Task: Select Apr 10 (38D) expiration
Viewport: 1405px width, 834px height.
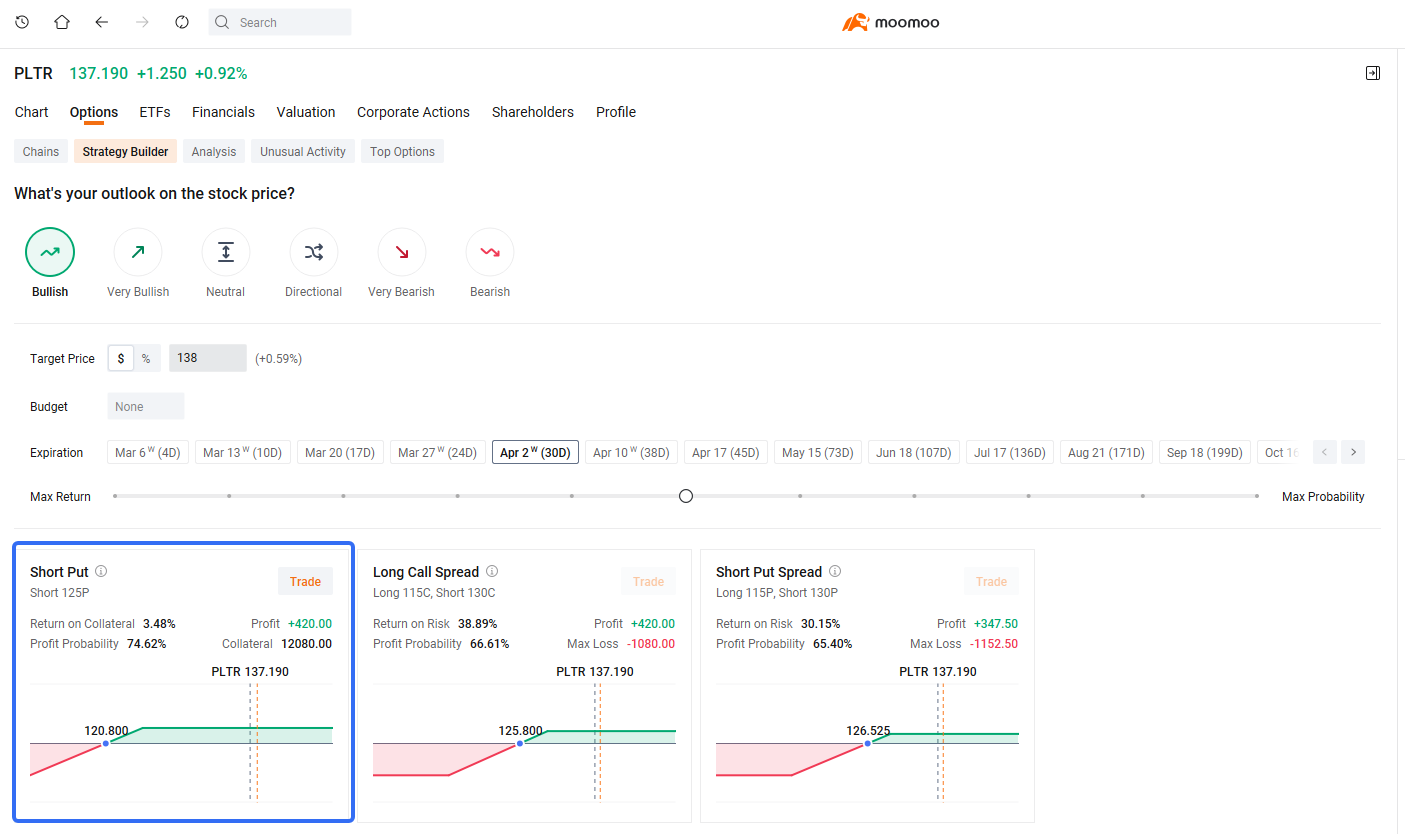Action: (x=631, y=452)
